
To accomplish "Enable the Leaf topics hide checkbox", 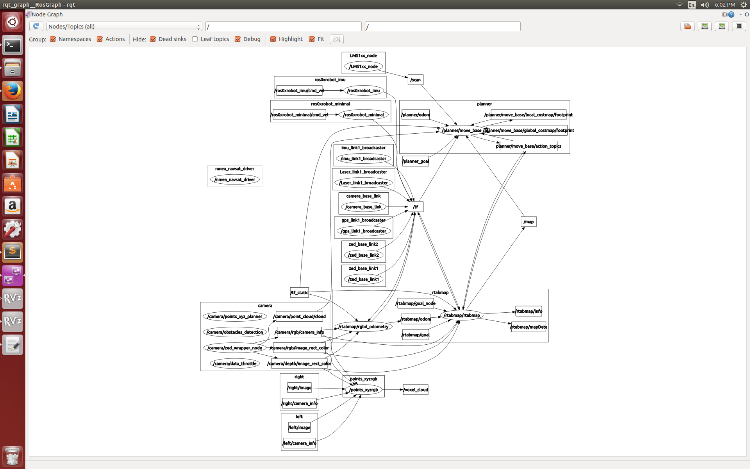I will pos(196,39).
